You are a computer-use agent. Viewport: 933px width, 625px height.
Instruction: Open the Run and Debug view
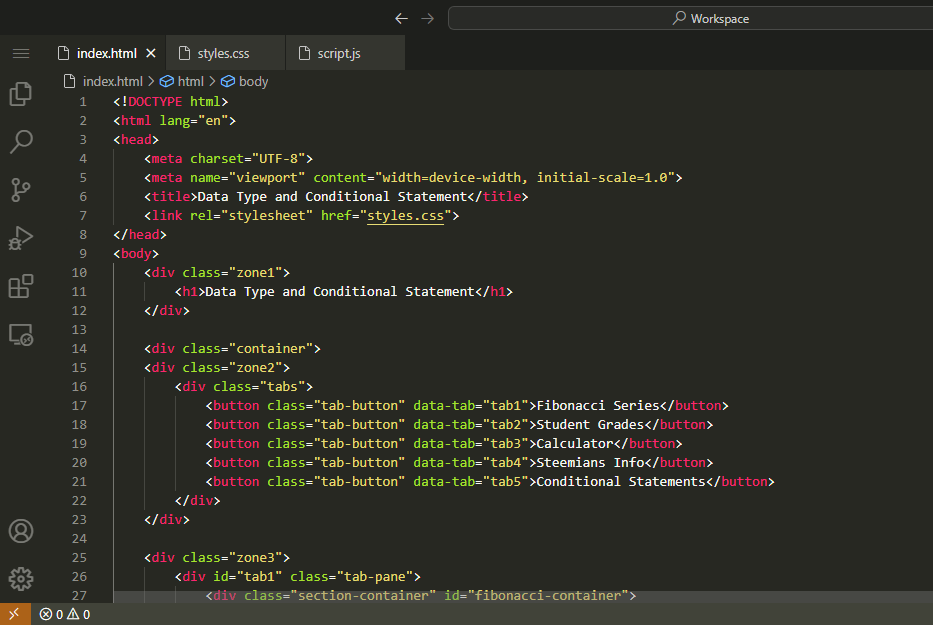[x=21, y=238]
